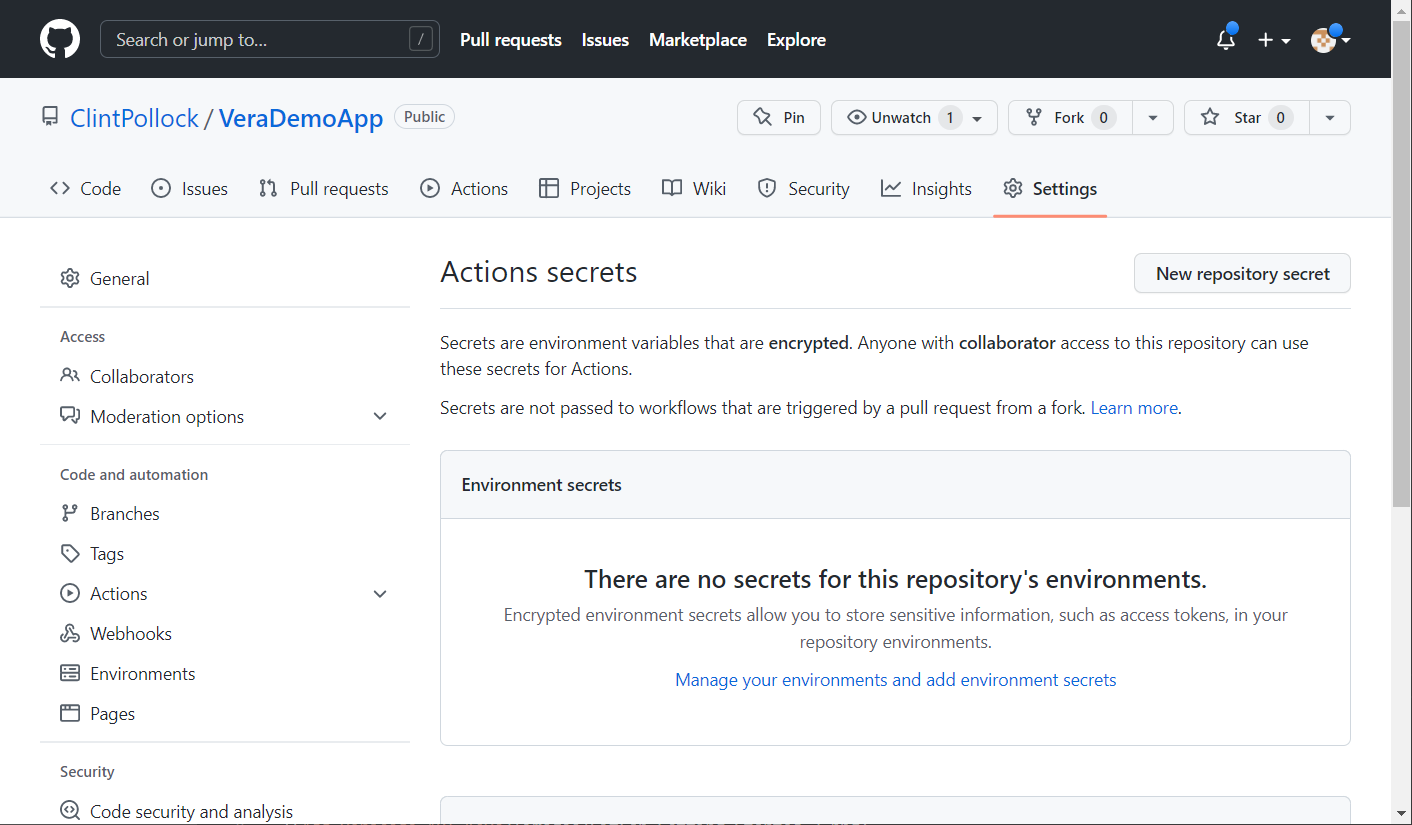This screenshot has height=825, width=1412.
Task: Click the Environment secrets section heading
Action: click(541, 485)
